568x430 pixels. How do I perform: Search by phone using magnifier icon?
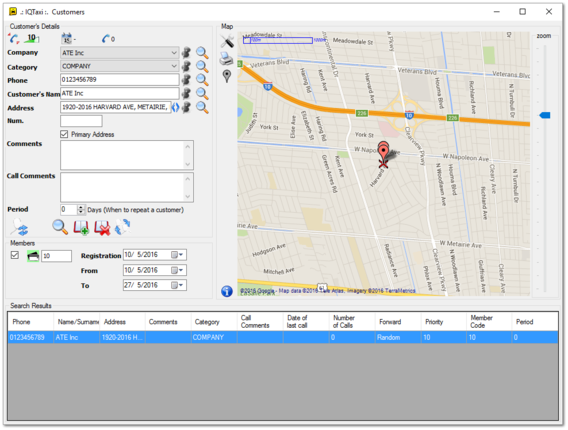click(x=202, y=80)
